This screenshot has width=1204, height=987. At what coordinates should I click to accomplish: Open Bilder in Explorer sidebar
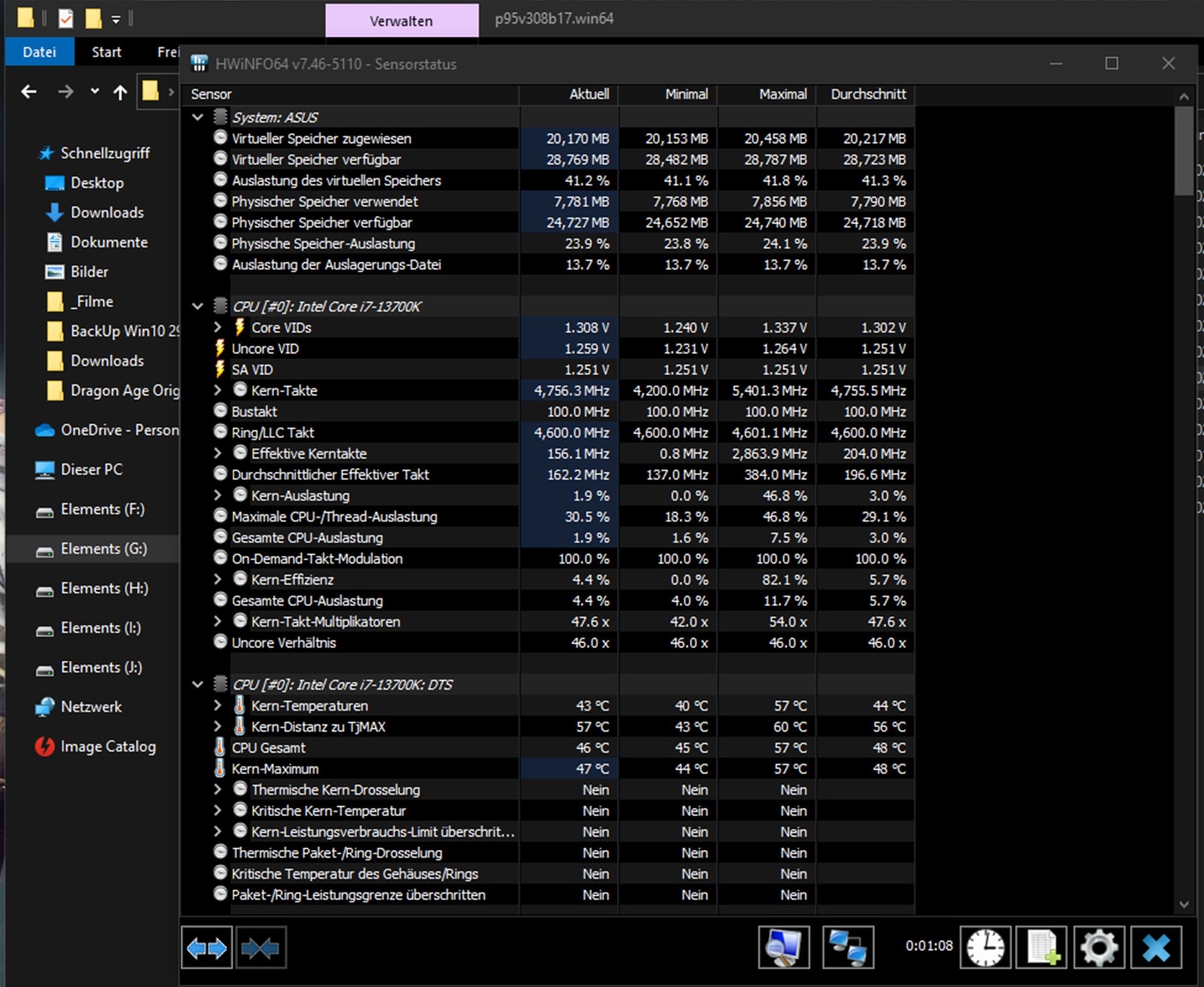[x=89, y=271]
